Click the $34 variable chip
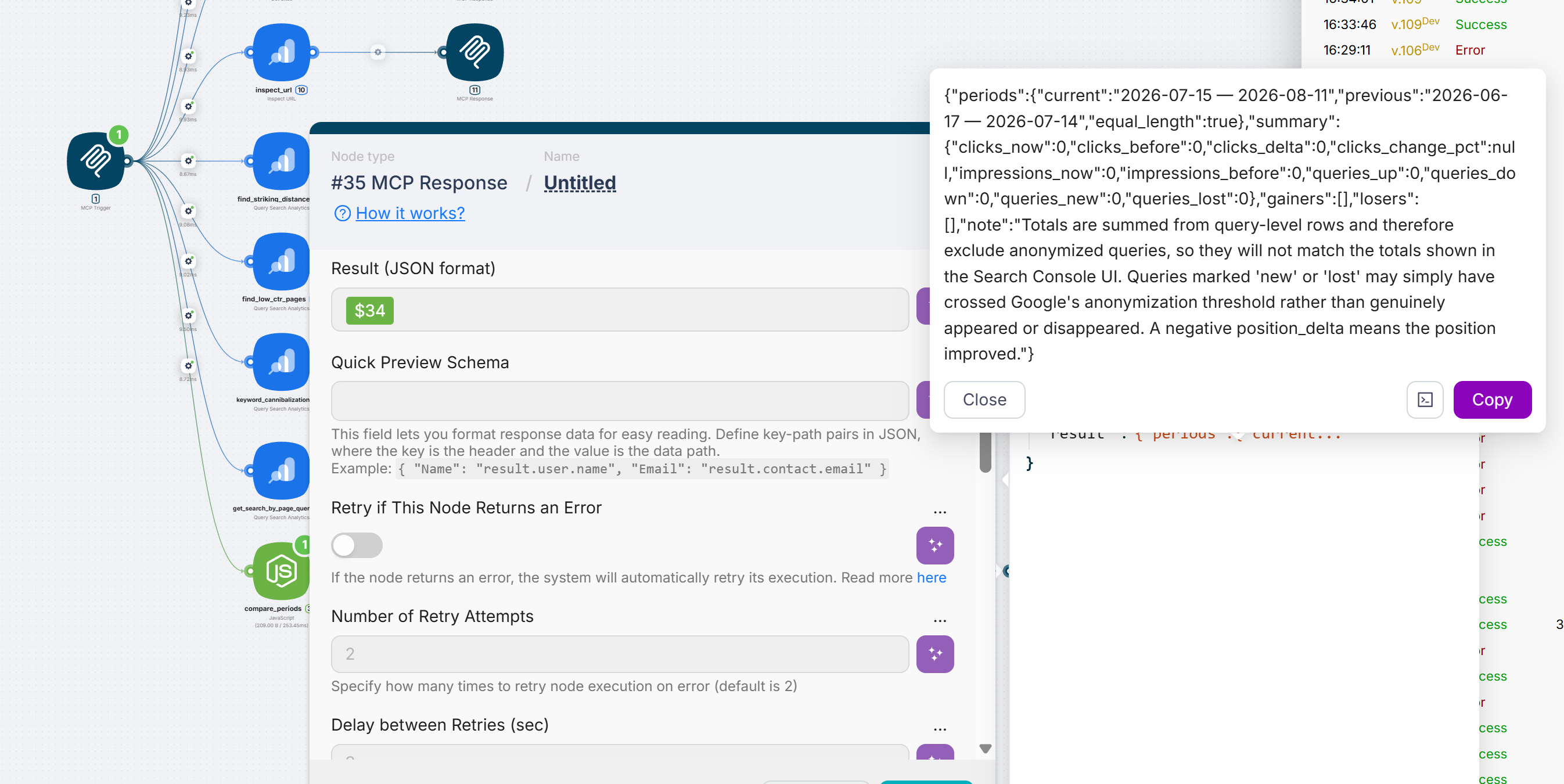The height and width of the screenshot is (784, 1564). (x=370, y=310)
